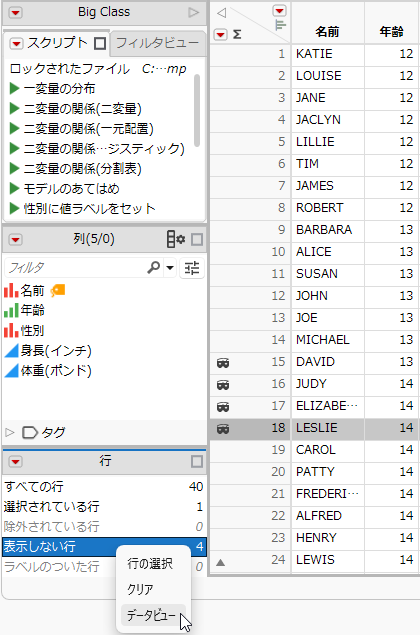
Task: Click the Σ summary icon
Action: tap(237, 34)
